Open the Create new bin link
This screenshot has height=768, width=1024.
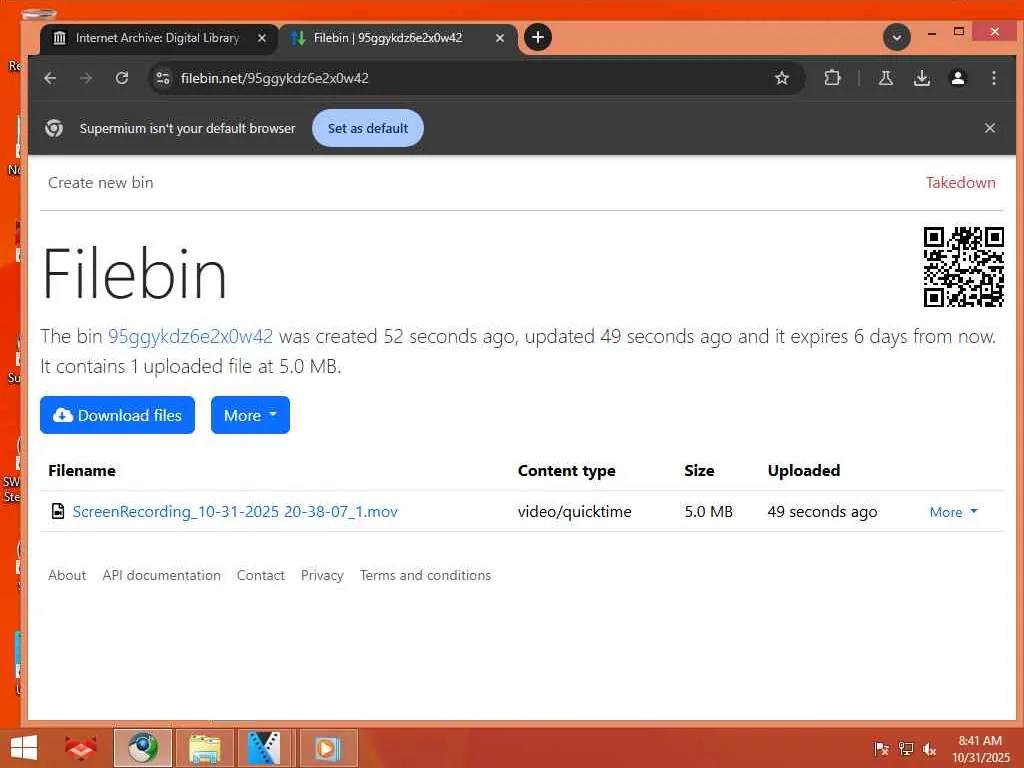101,183
